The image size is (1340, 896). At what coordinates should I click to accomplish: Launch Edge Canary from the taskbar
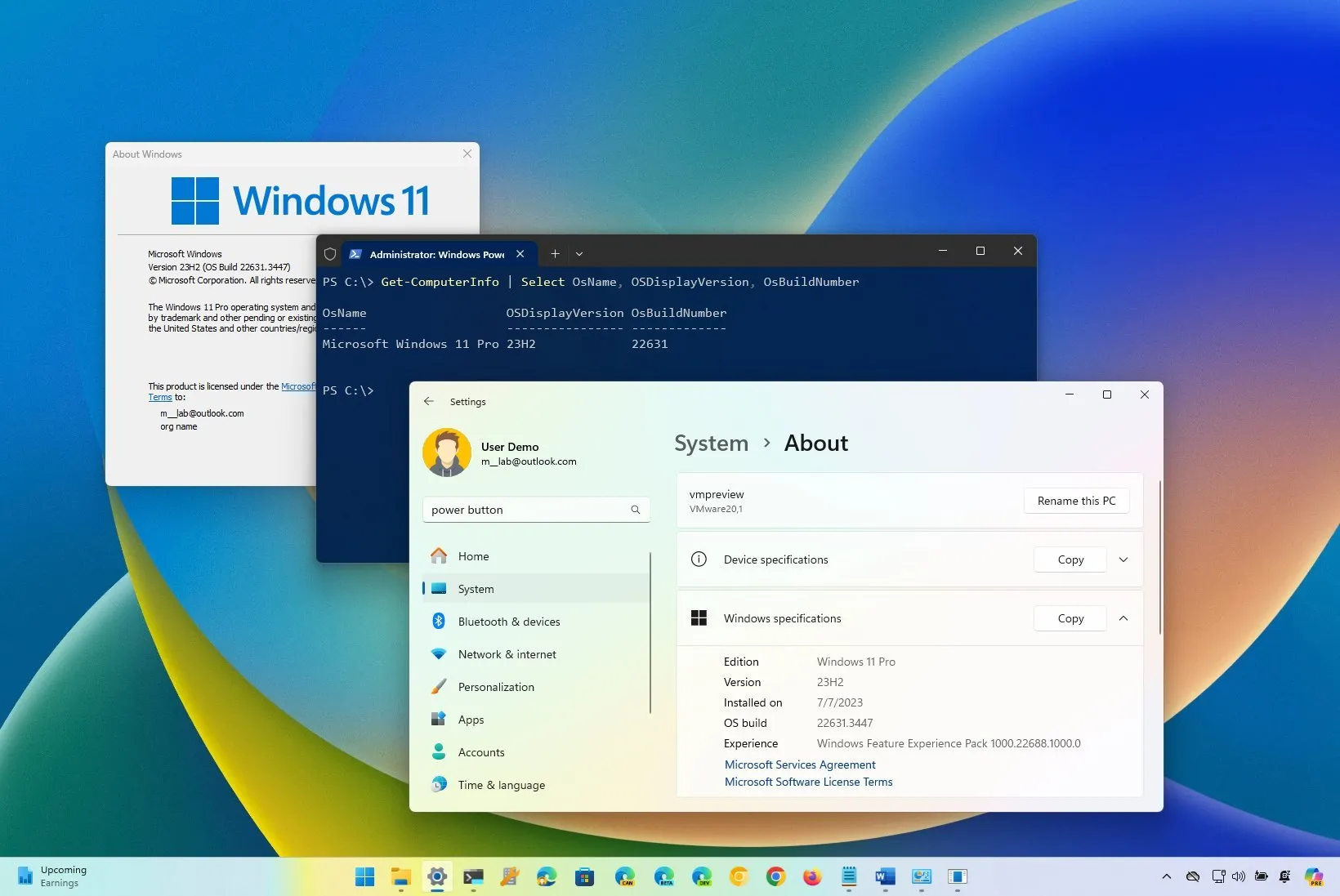(x=626, y=877)
